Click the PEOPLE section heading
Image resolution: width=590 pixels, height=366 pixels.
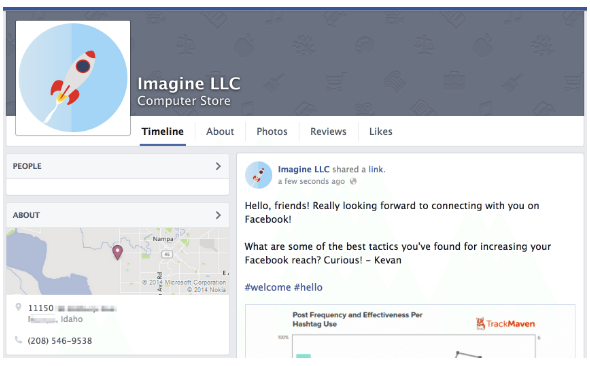[x=27, y=166]
